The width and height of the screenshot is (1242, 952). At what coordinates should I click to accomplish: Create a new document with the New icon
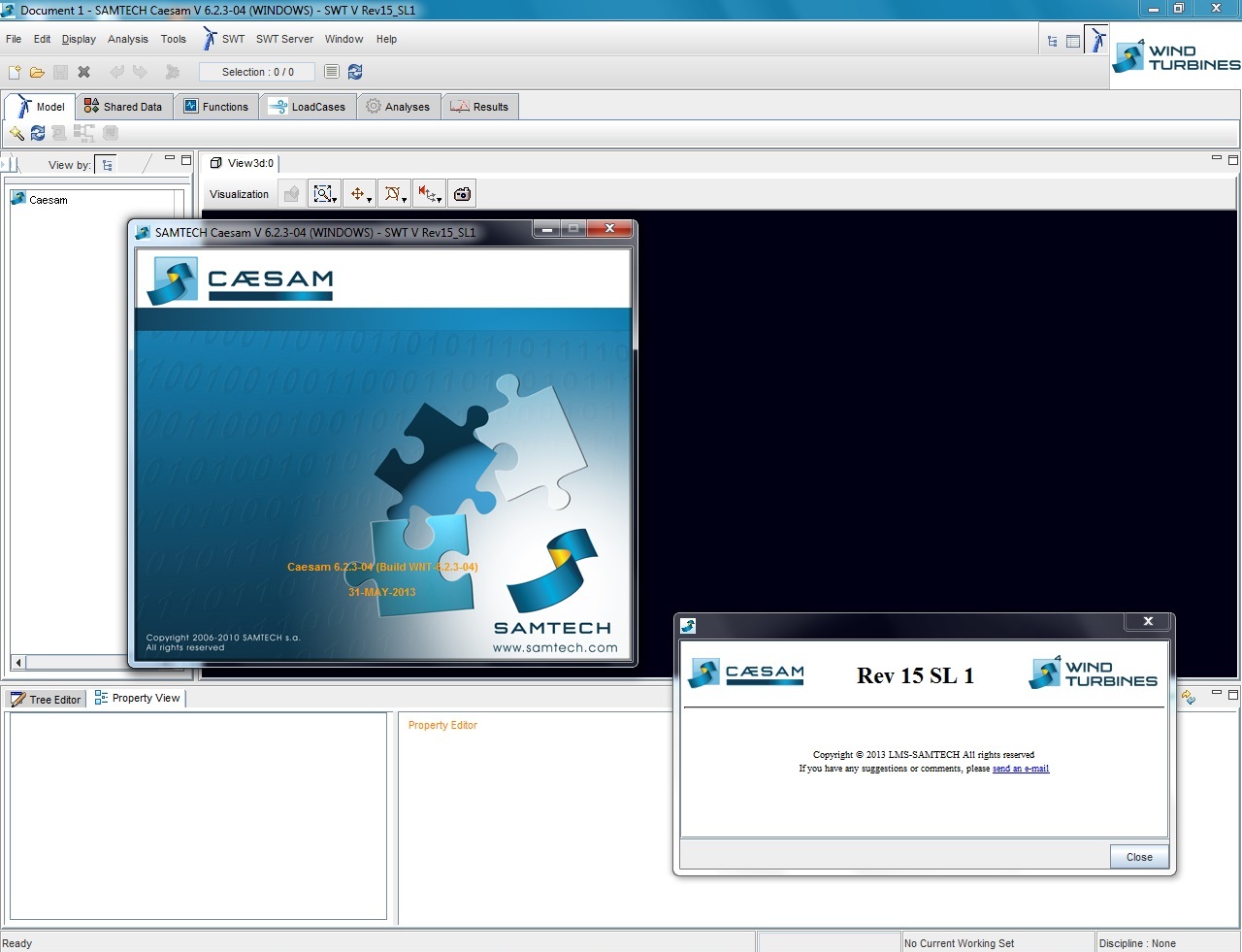(x=15, y=72)
